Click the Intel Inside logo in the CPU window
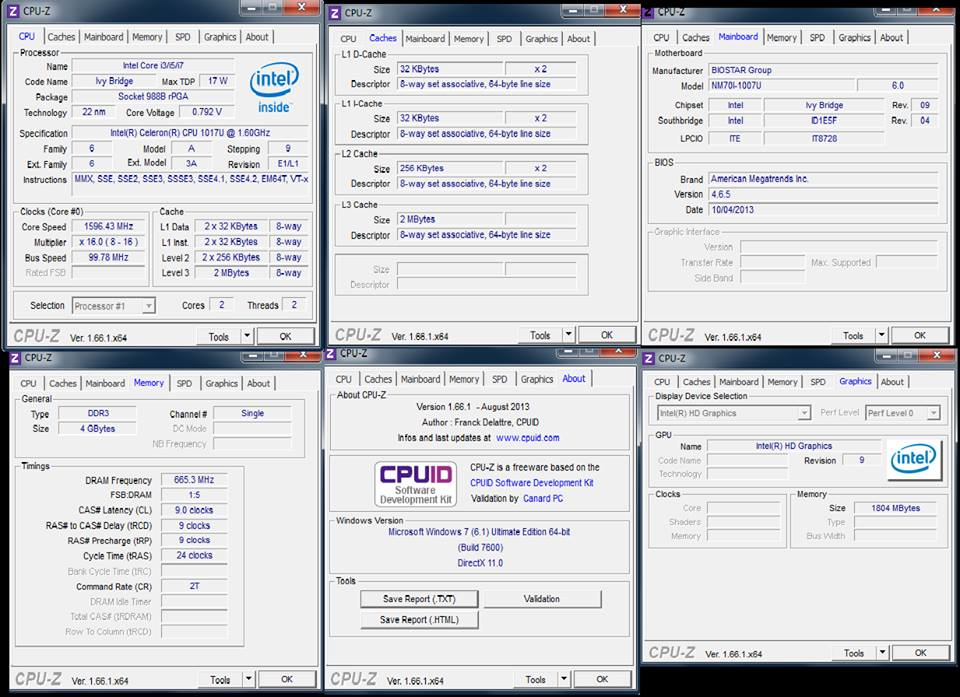This screenshot has width=960, height=697. pos(274,88)
